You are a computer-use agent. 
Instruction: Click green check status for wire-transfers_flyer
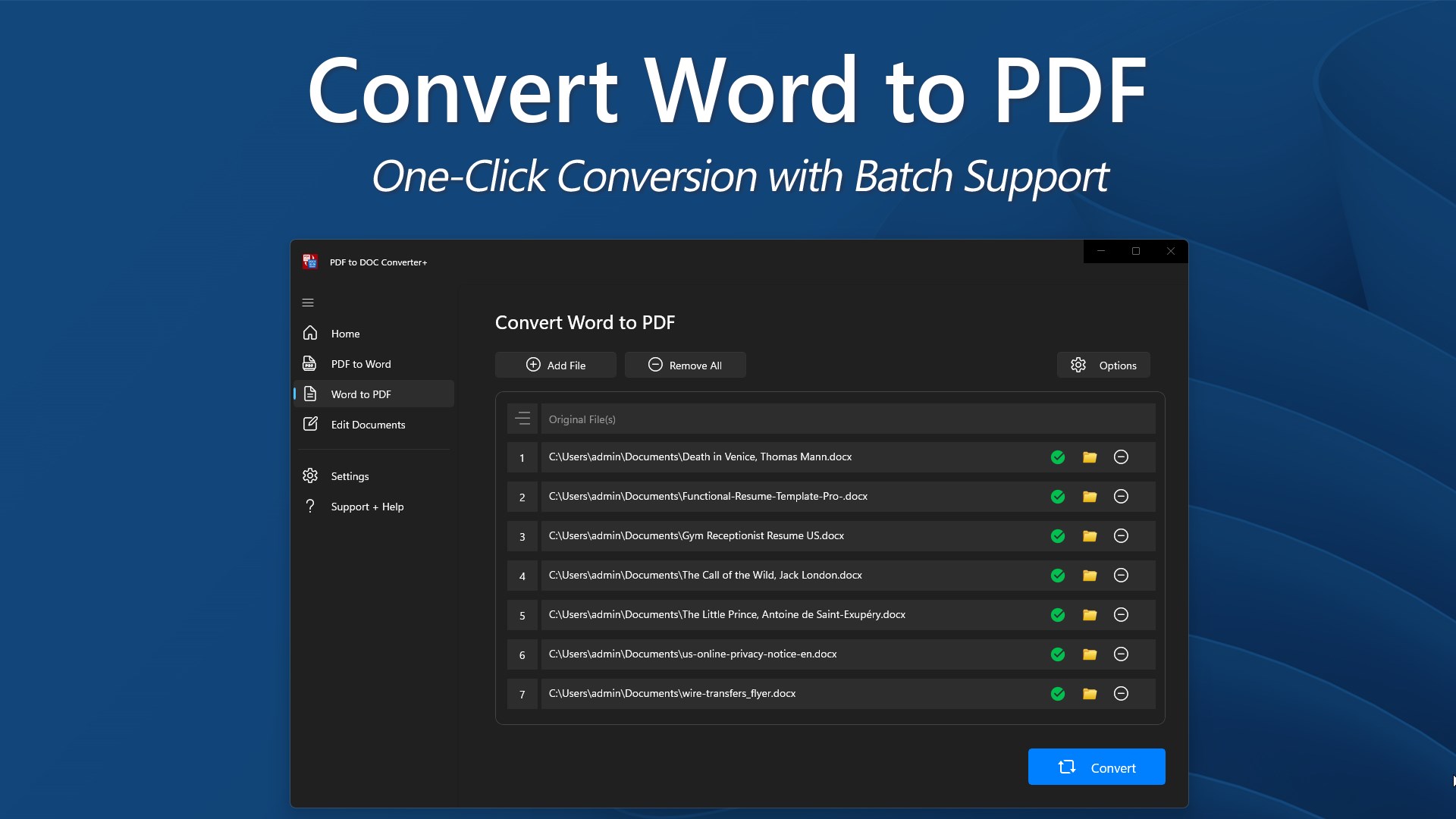[1058, 694]
